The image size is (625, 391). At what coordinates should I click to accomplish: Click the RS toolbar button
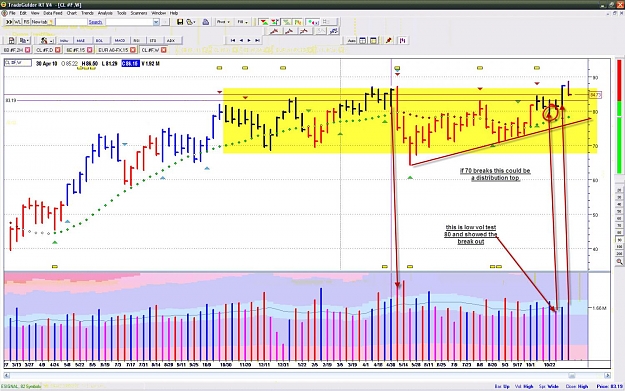[26, 22]
